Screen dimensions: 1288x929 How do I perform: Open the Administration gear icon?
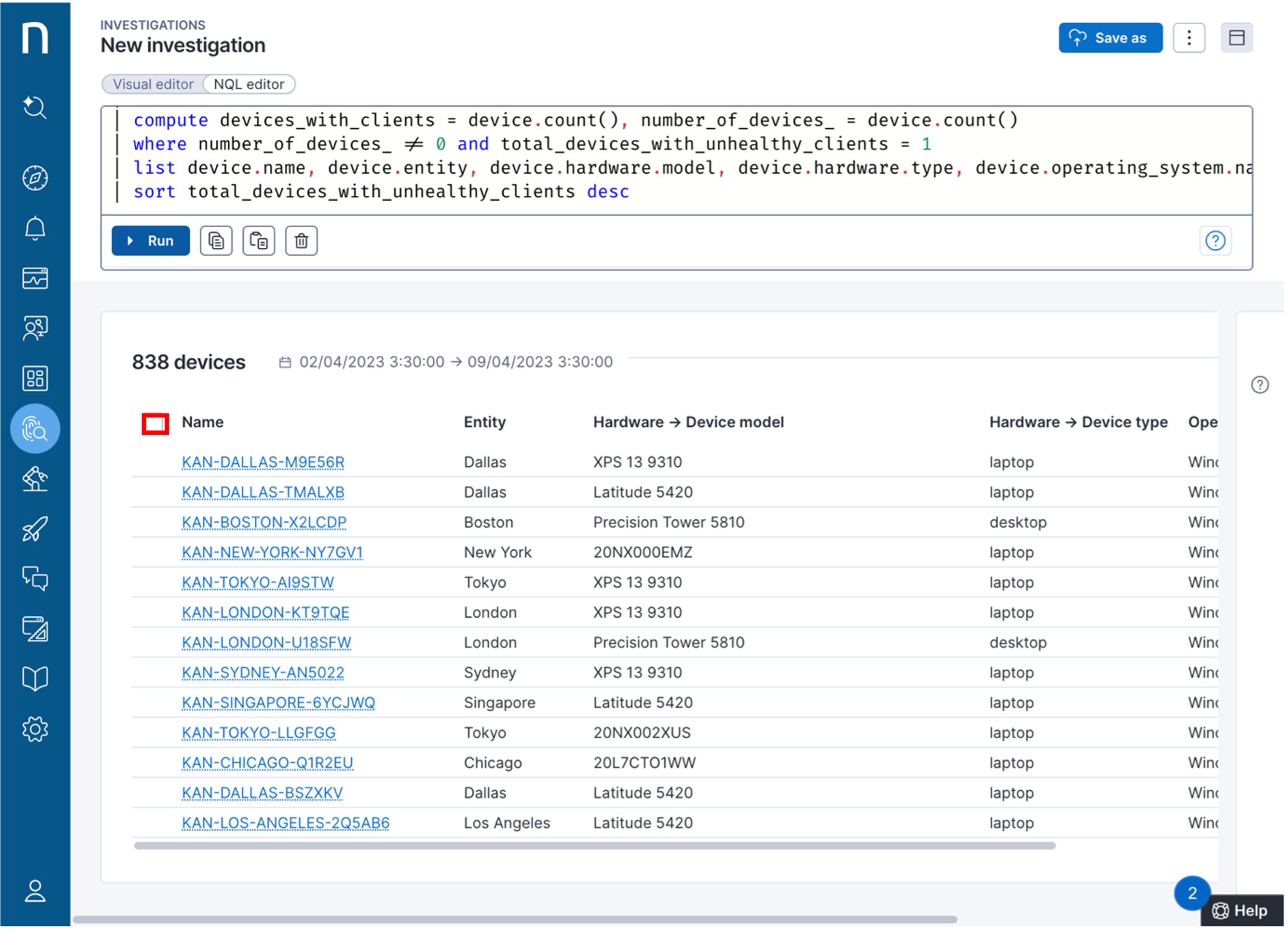tap(35, 729)
